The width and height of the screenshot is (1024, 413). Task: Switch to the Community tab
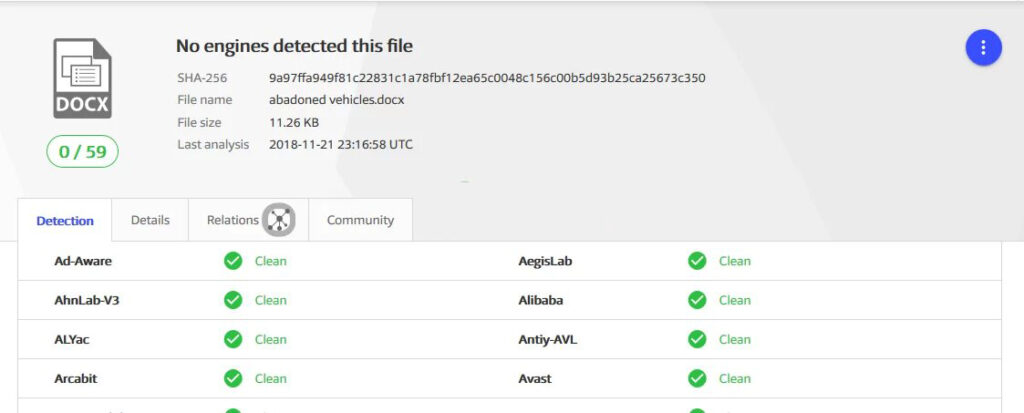click(x=360, y=220)
